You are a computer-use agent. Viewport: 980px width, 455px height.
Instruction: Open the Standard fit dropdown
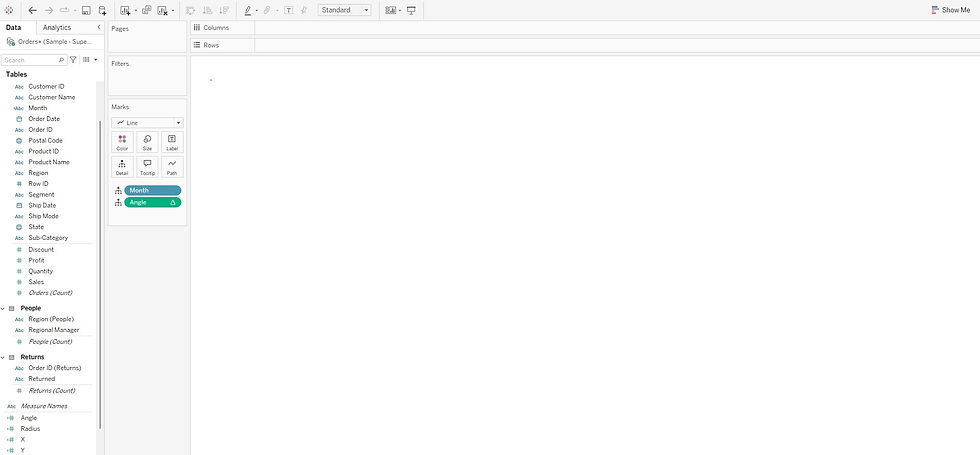pyautogui.click(x=344, y=10)
